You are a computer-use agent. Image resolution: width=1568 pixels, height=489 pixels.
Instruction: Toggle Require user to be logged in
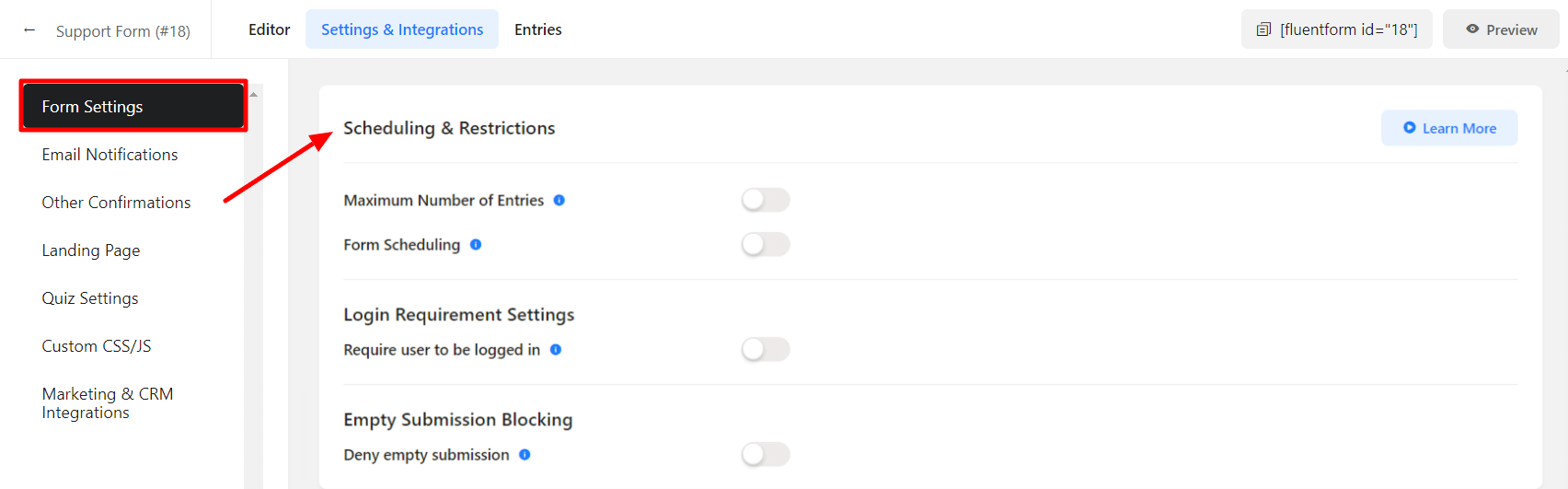765,349
